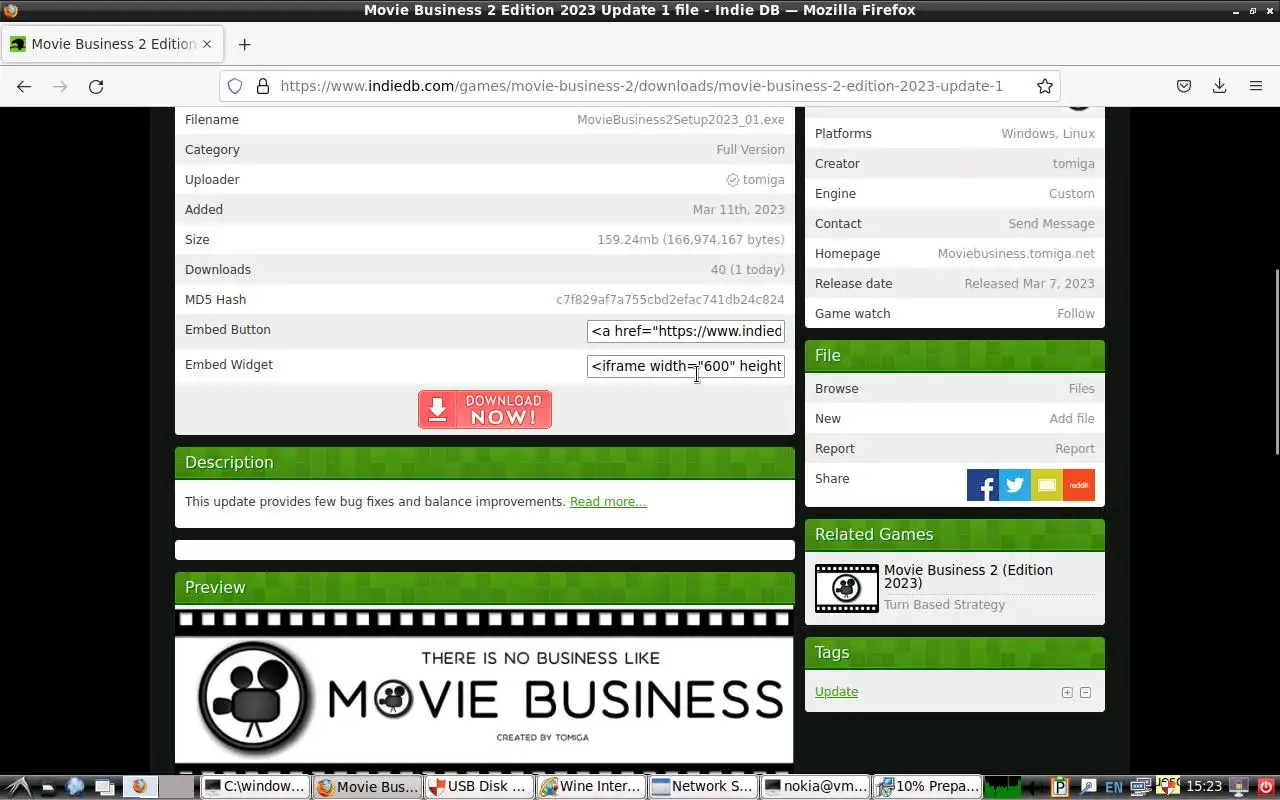The image size is (1280, 800).
Task: Click Follow next to Game watch
Action: pyautogui.click(x=1076, y=314)
